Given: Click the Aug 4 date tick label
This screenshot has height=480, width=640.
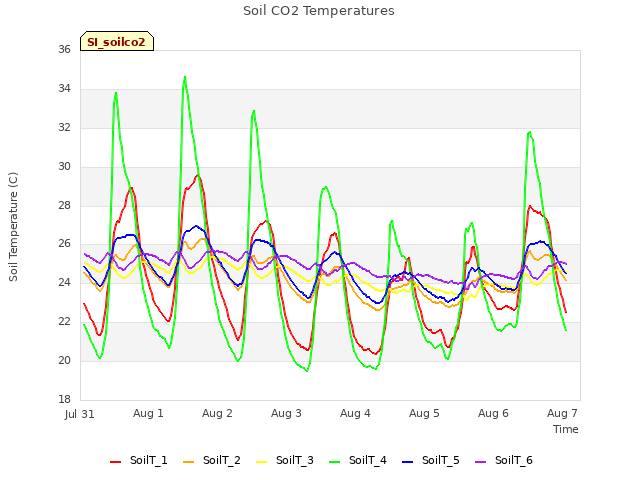Looking at the screenshot, I should pyautogui.click(x=355, y=413).
